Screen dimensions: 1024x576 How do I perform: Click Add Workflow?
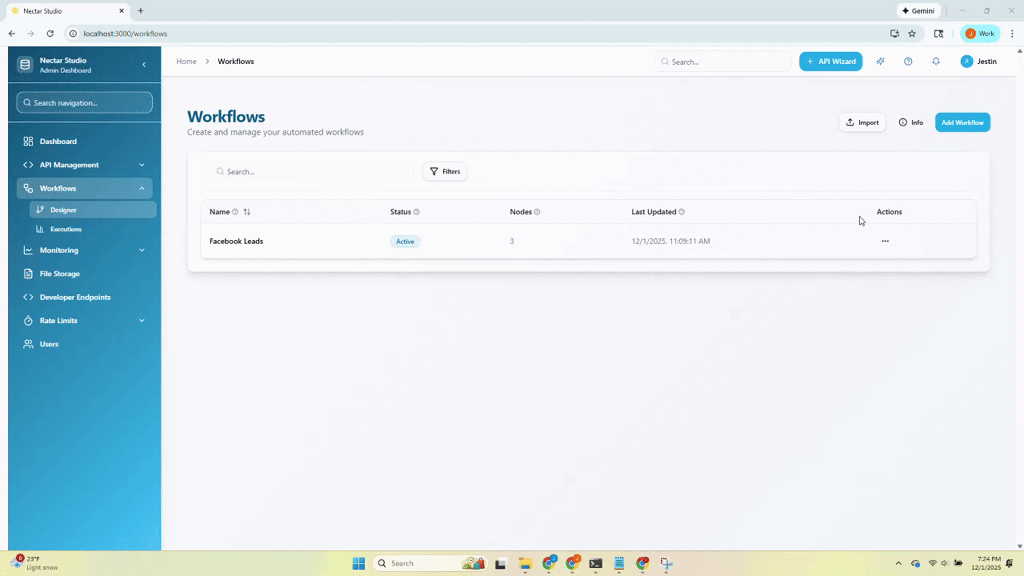(963, 122)
